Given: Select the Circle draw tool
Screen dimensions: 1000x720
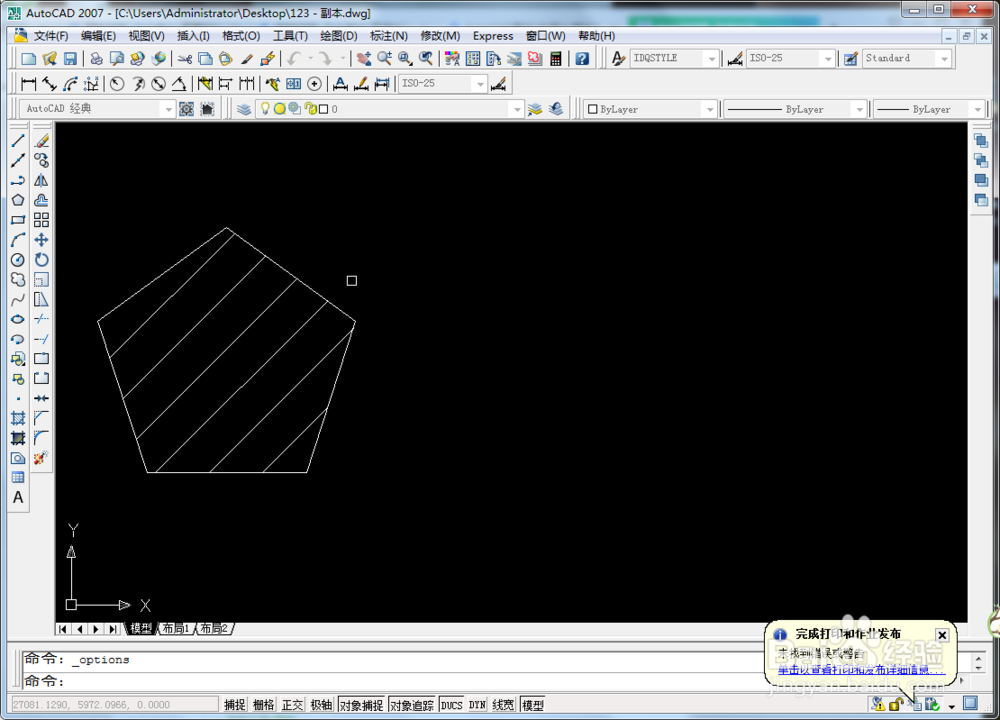Looking at the screenshot, I should point(18,260).
